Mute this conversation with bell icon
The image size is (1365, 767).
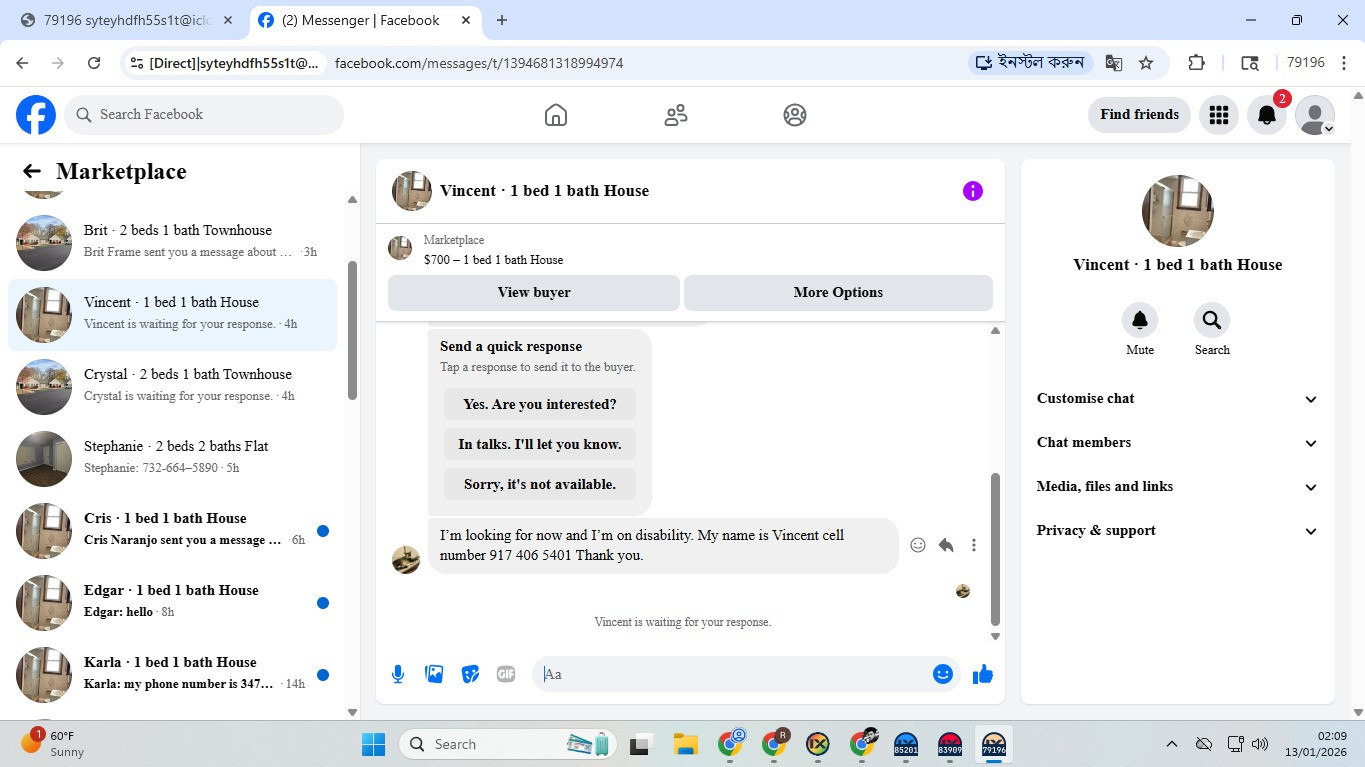[1140, 320]
